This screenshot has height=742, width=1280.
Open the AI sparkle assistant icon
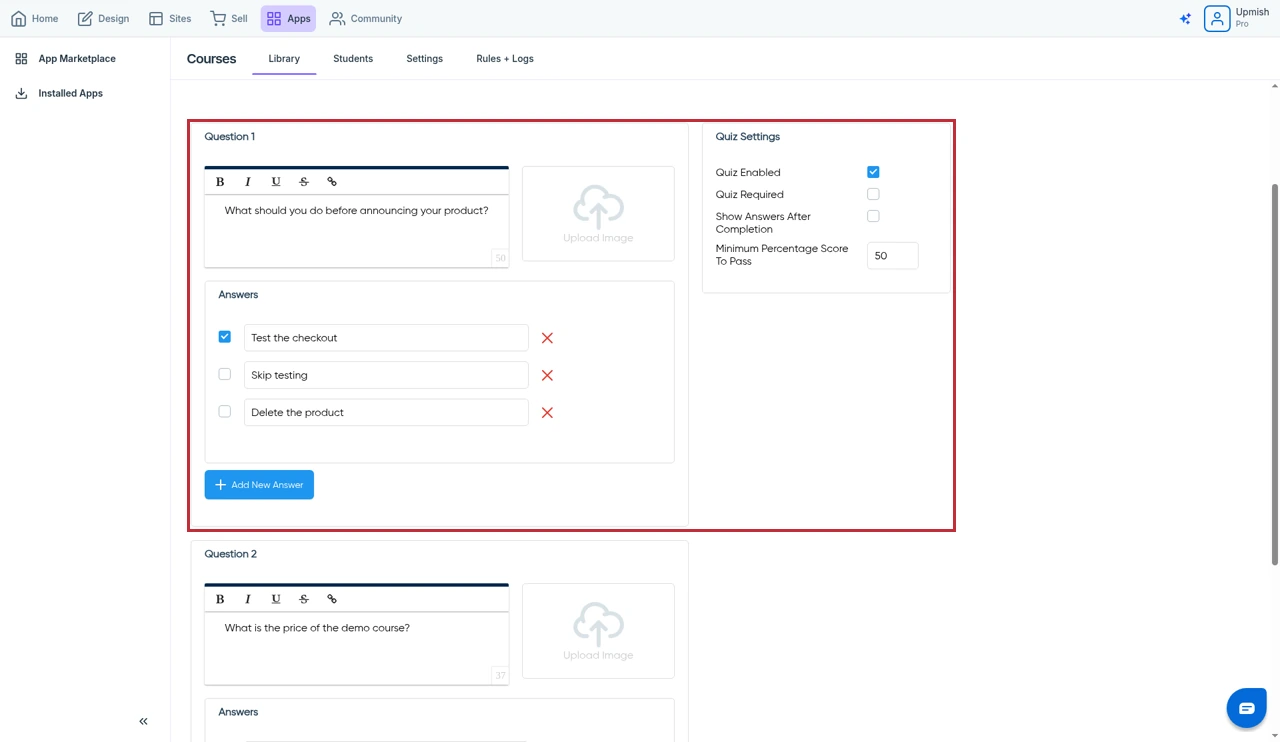click(1185, 18)
